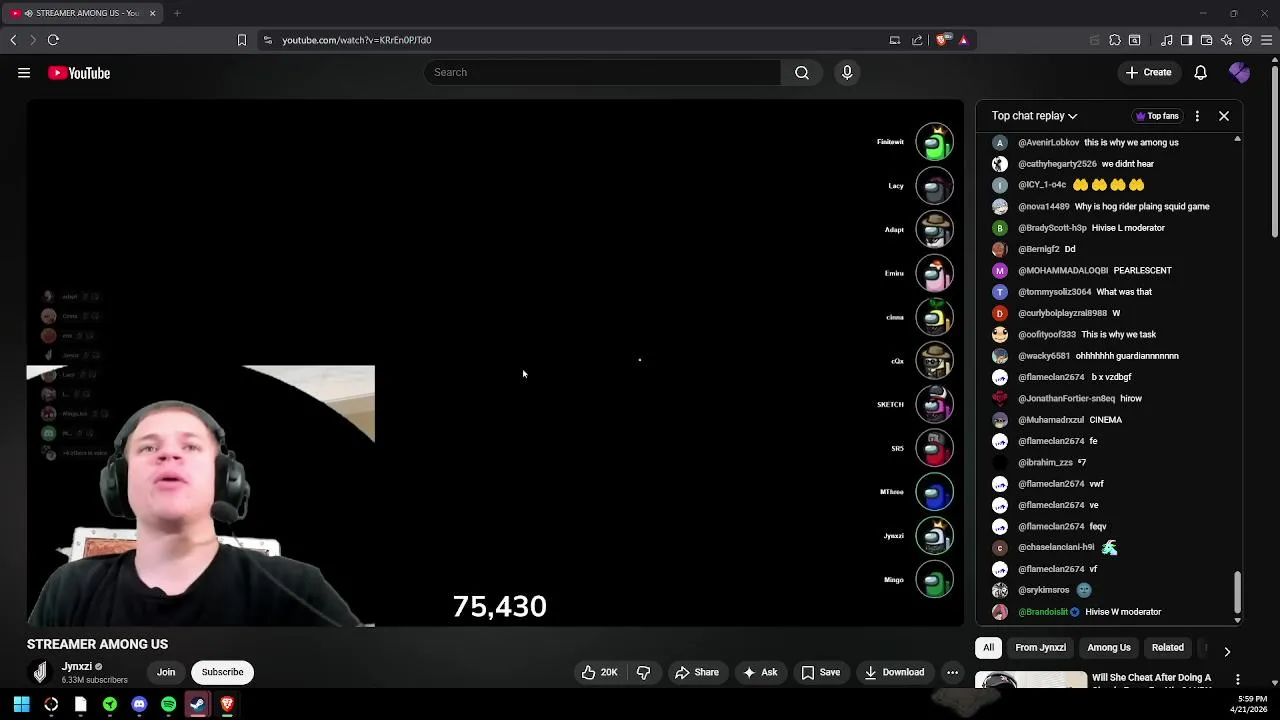The width and height of the screenshot is (1280, 720).
Task: Click the Create button
Action: tap(1148, 72)
